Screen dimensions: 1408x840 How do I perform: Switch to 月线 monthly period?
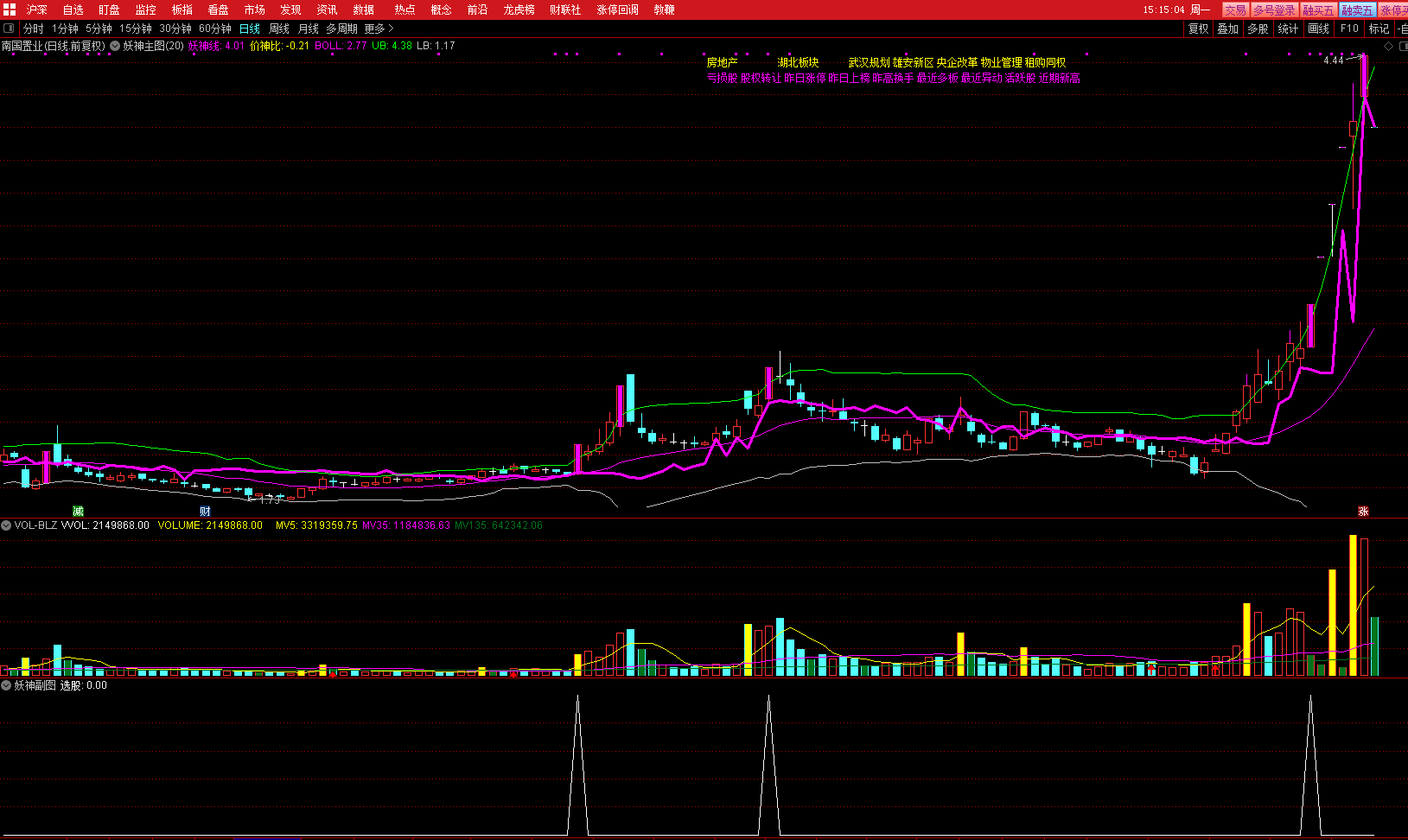coord(309,29)
